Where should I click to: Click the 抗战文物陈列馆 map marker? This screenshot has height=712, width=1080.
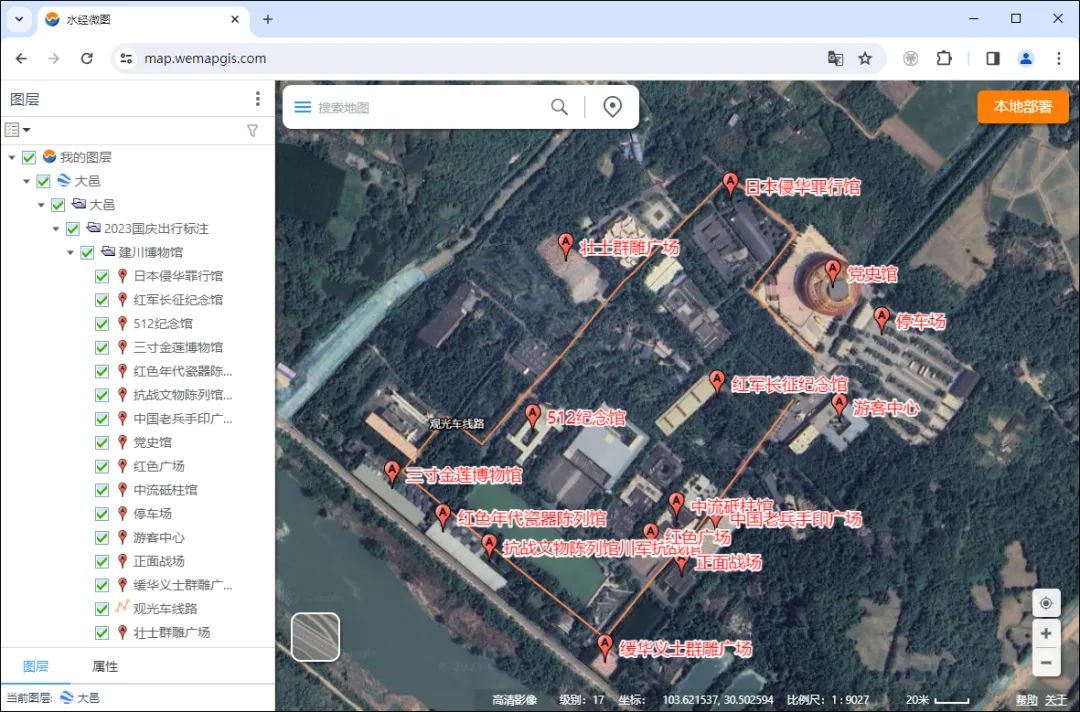click(x=489, y=545)
